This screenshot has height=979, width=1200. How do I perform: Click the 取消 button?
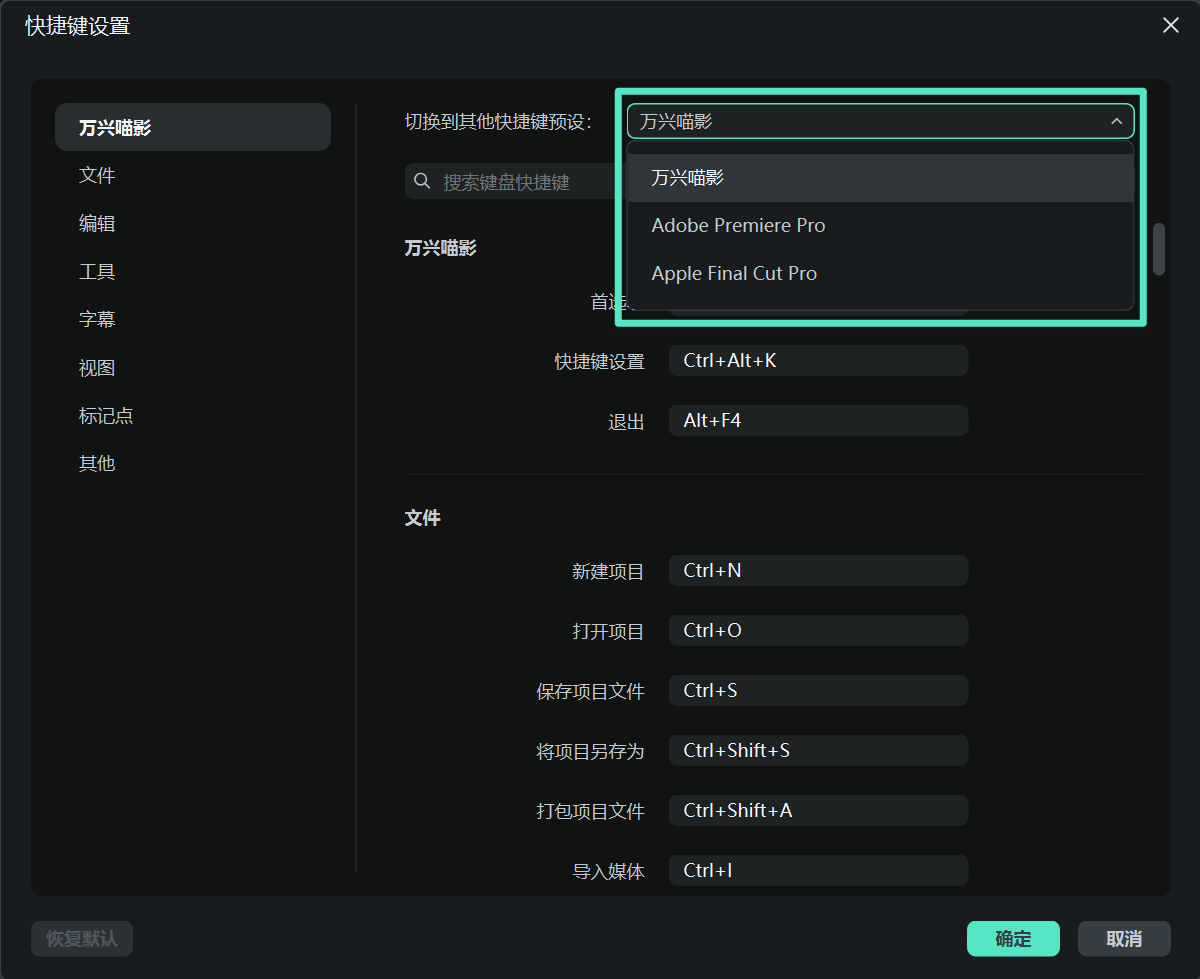click(1124, 939)
